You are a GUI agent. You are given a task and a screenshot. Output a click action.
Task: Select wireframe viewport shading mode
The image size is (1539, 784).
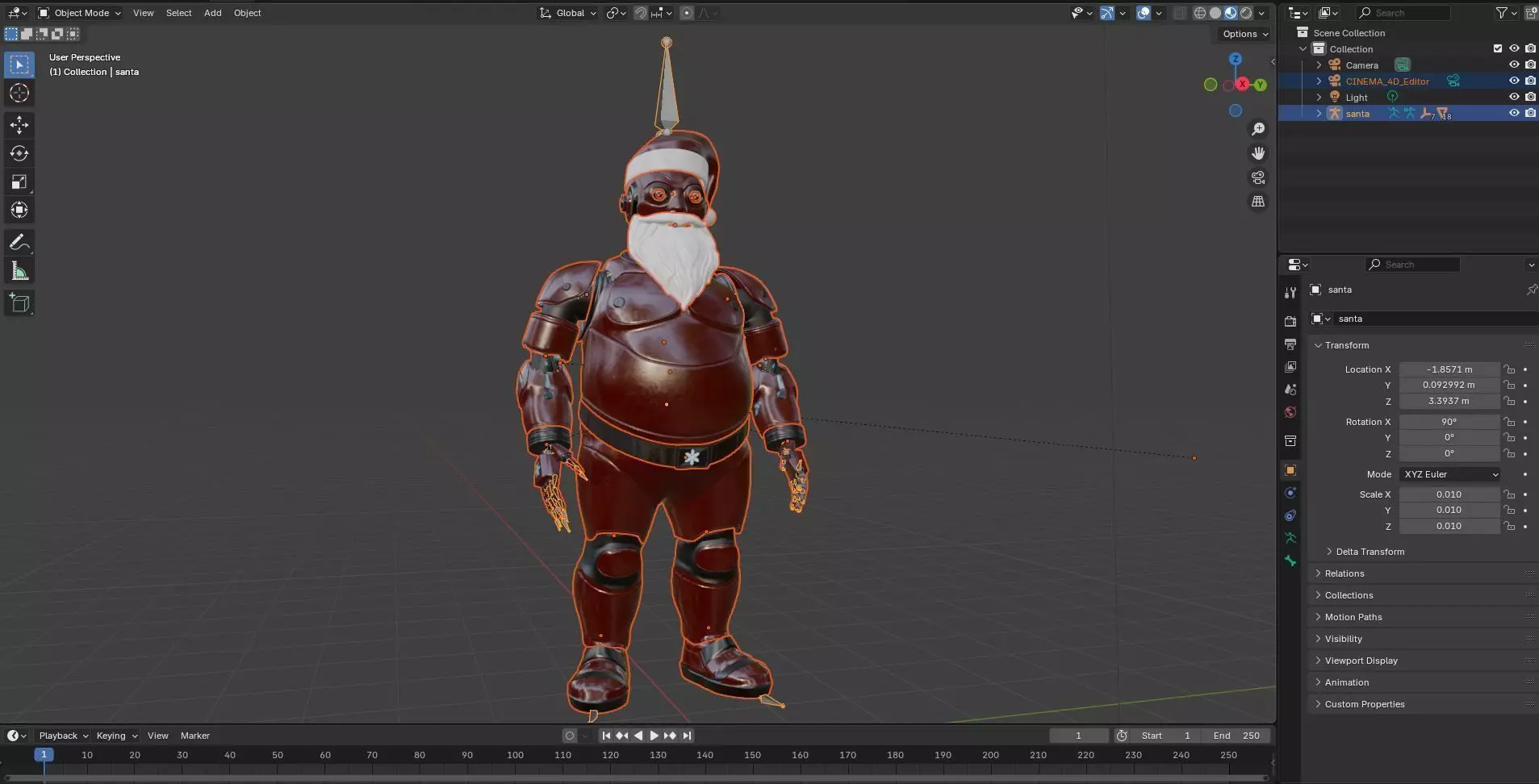1200,13
